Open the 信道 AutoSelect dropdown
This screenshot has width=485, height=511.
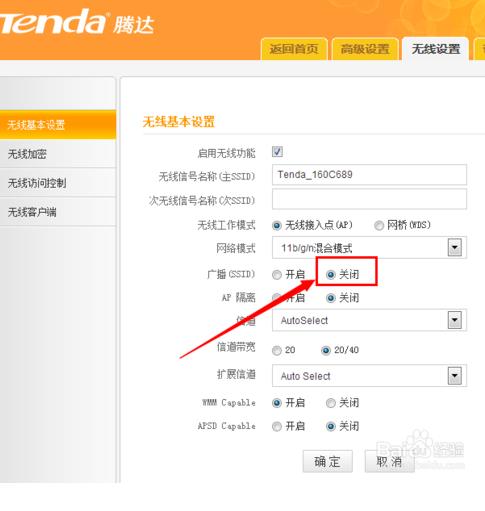369,320
